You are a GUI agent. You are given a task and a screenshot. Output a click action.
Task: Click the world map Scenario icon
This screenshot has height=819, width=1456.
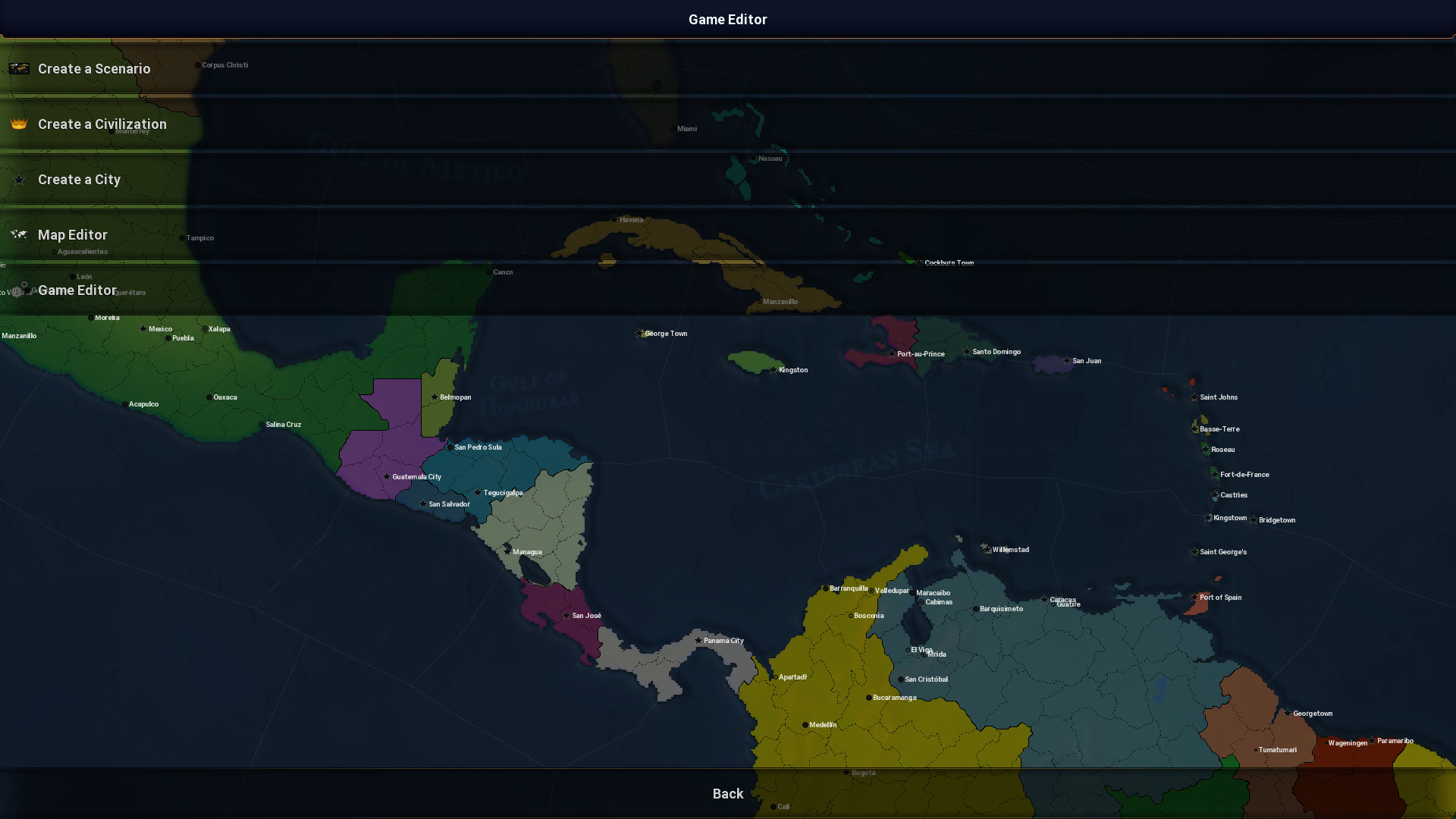[19, 69]
